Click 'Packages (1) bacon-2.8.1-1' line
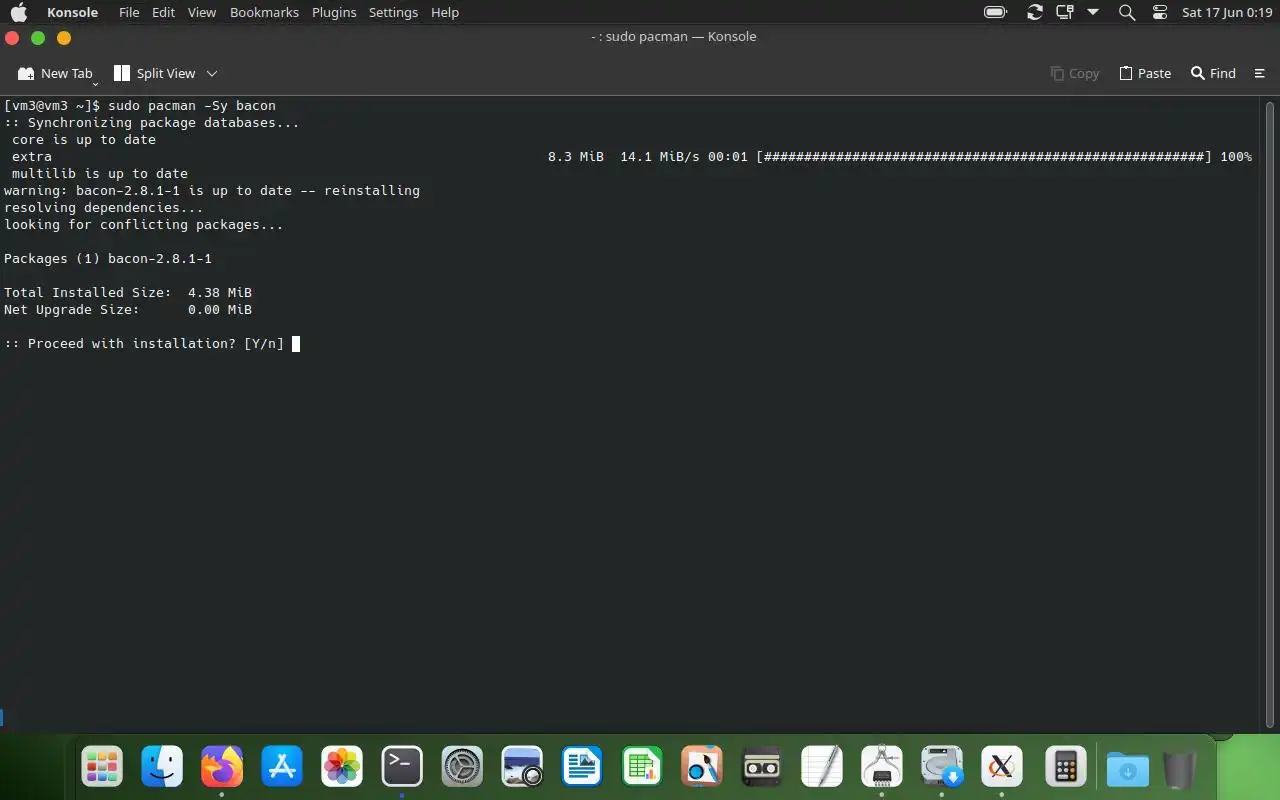This screenshot has height=800, width=1280. (x=108, y=259)
